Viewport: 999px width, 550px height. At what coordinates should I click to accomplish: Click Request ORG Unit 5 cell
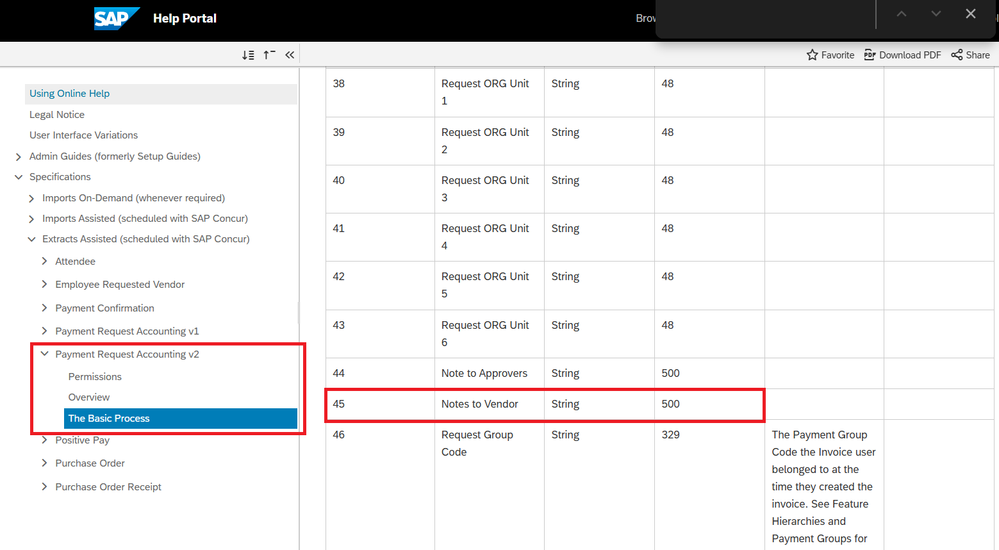[x=489, y=286]
